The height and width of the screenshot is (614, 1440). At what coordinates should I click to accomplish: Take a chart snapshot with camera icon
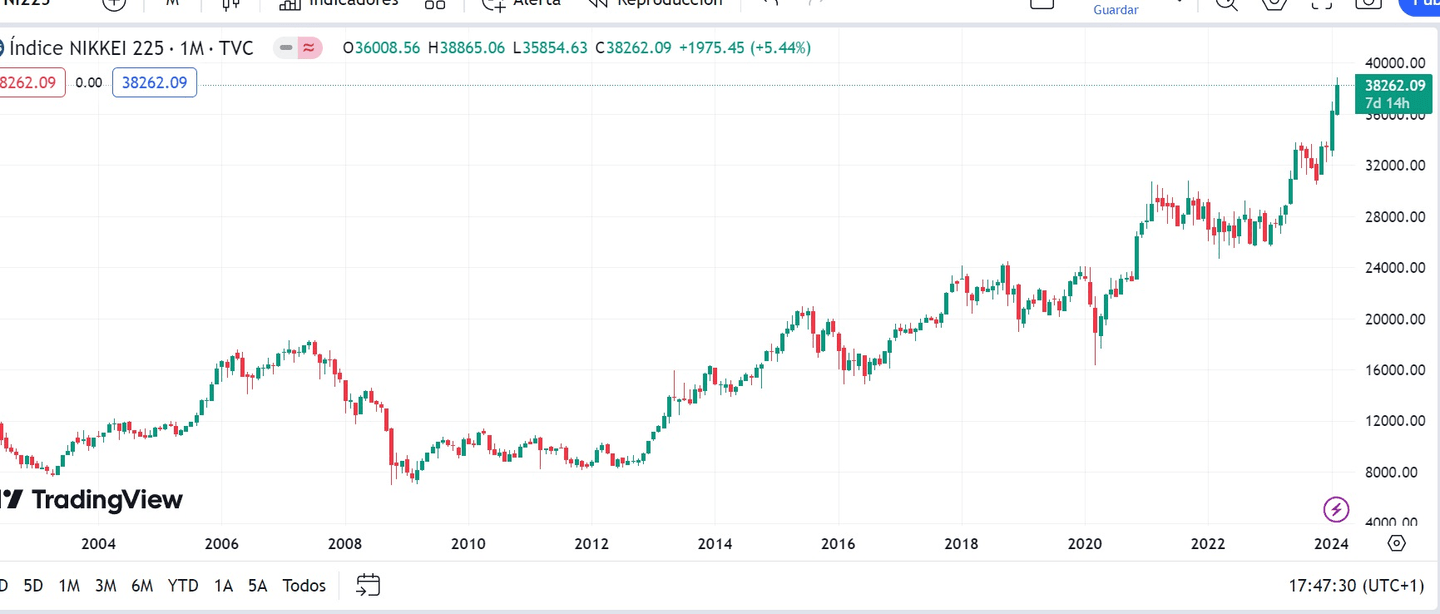pos(1368,6)
